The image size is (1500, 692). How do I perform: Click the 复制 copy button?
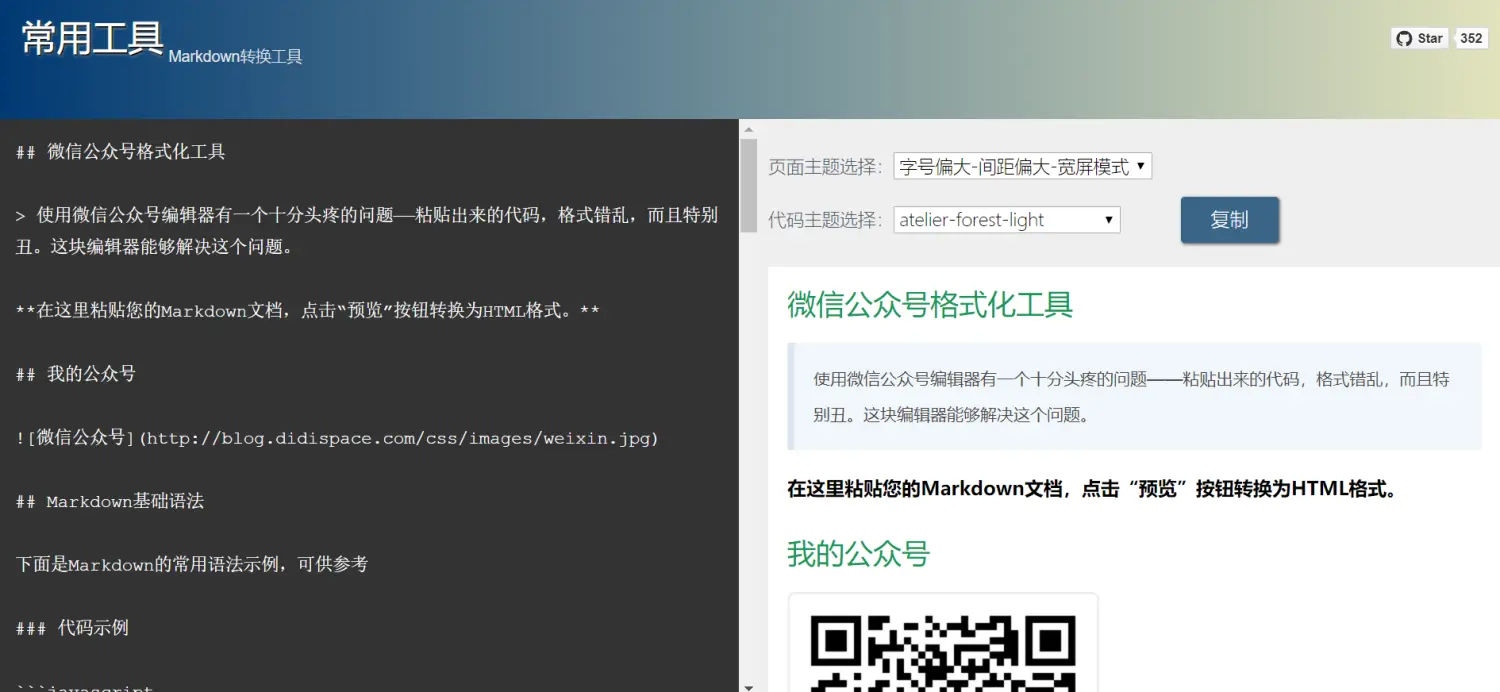pos(1230,220)
